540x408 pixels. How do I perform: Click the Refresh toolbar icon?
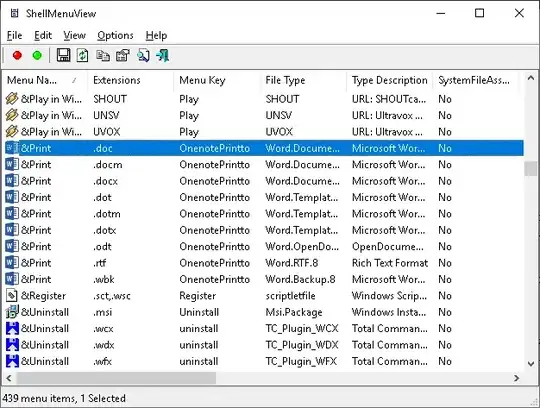[82, 55]
